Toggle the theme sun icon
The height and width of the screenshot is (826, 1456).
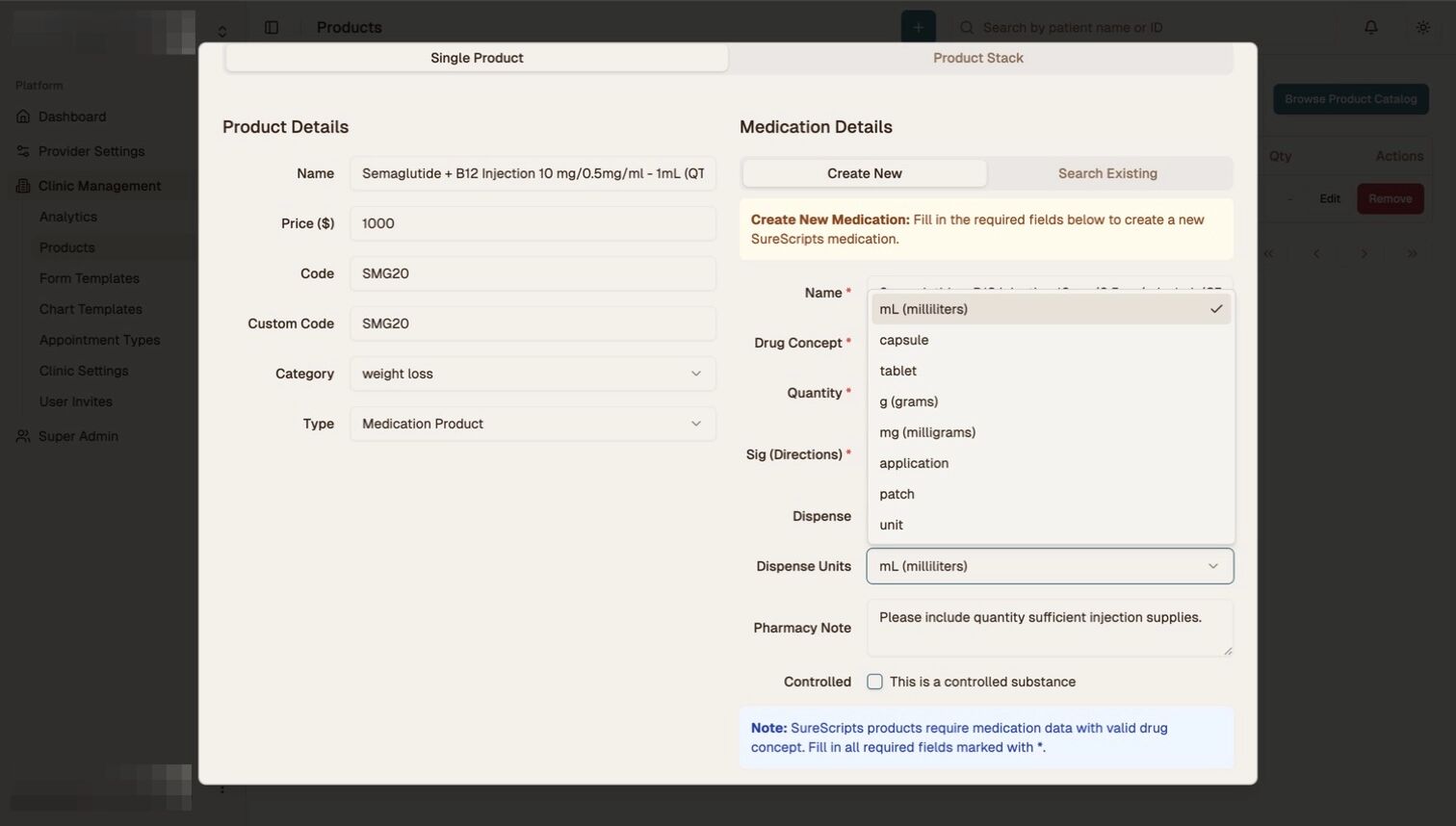[x=1423, y=28]
